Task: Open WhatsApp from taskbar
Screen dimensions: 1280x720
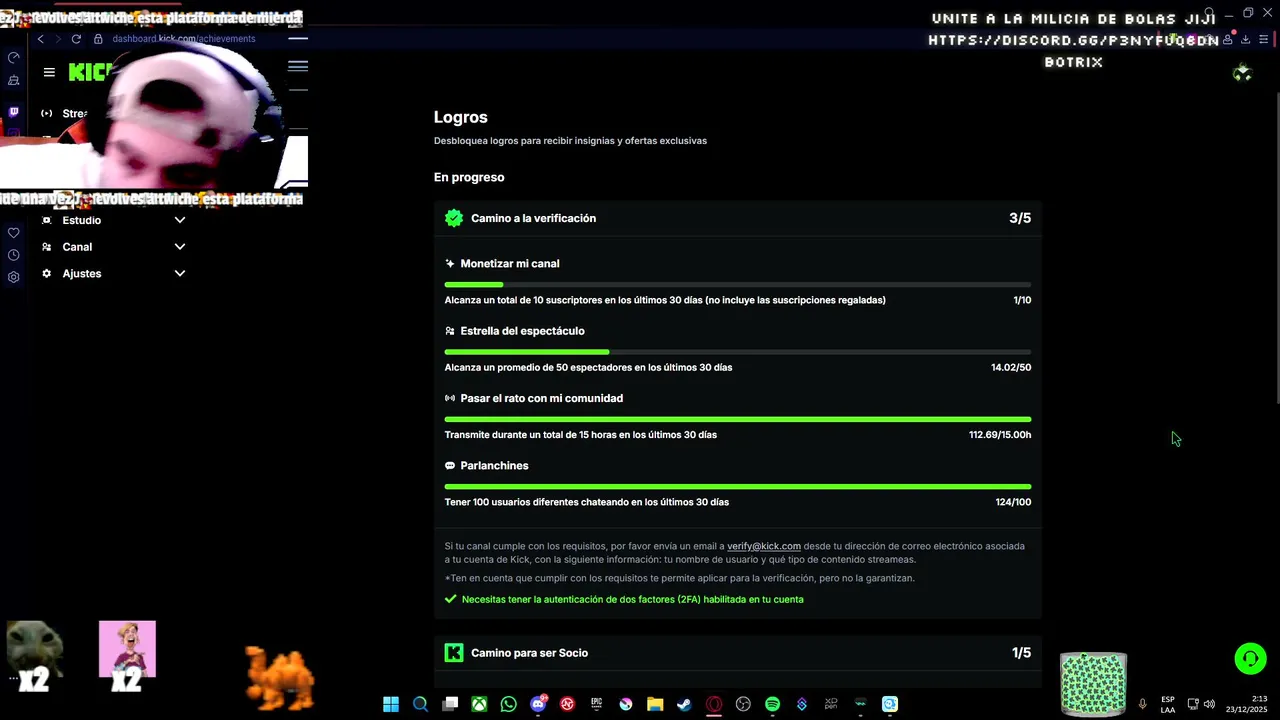Action: point(509,704)
